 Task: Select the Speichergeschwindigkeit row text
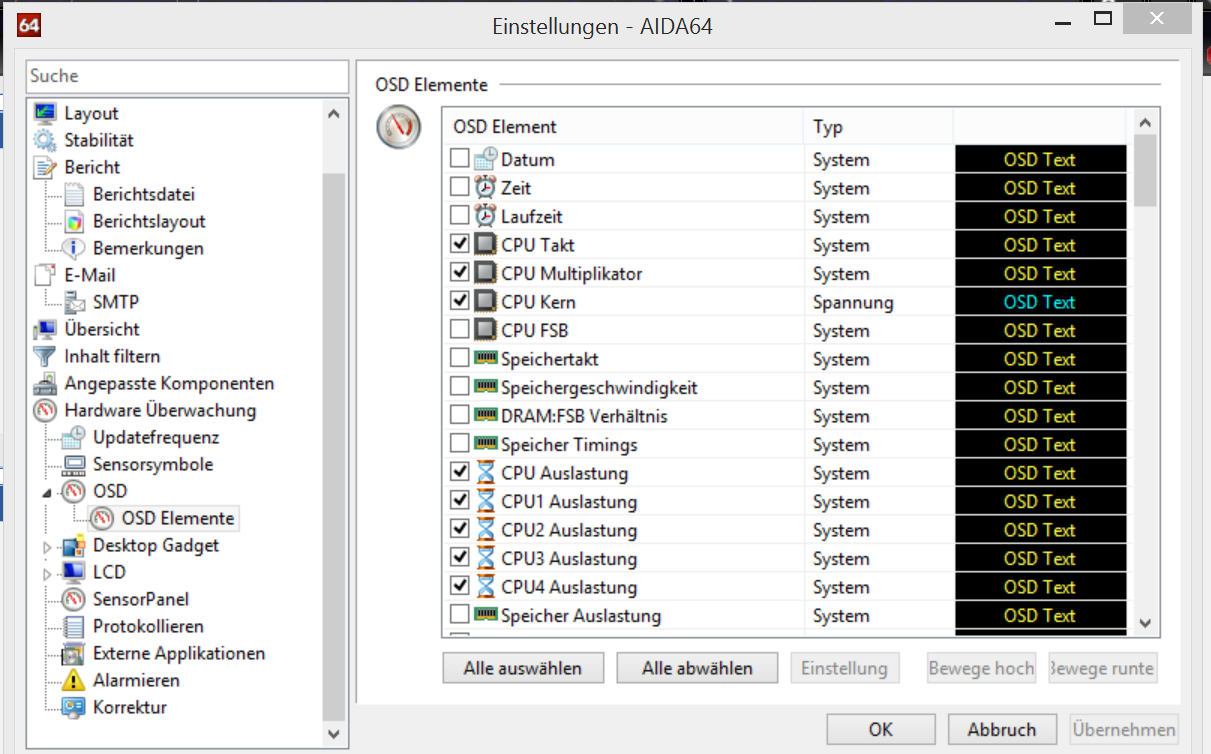pos(599,387)
